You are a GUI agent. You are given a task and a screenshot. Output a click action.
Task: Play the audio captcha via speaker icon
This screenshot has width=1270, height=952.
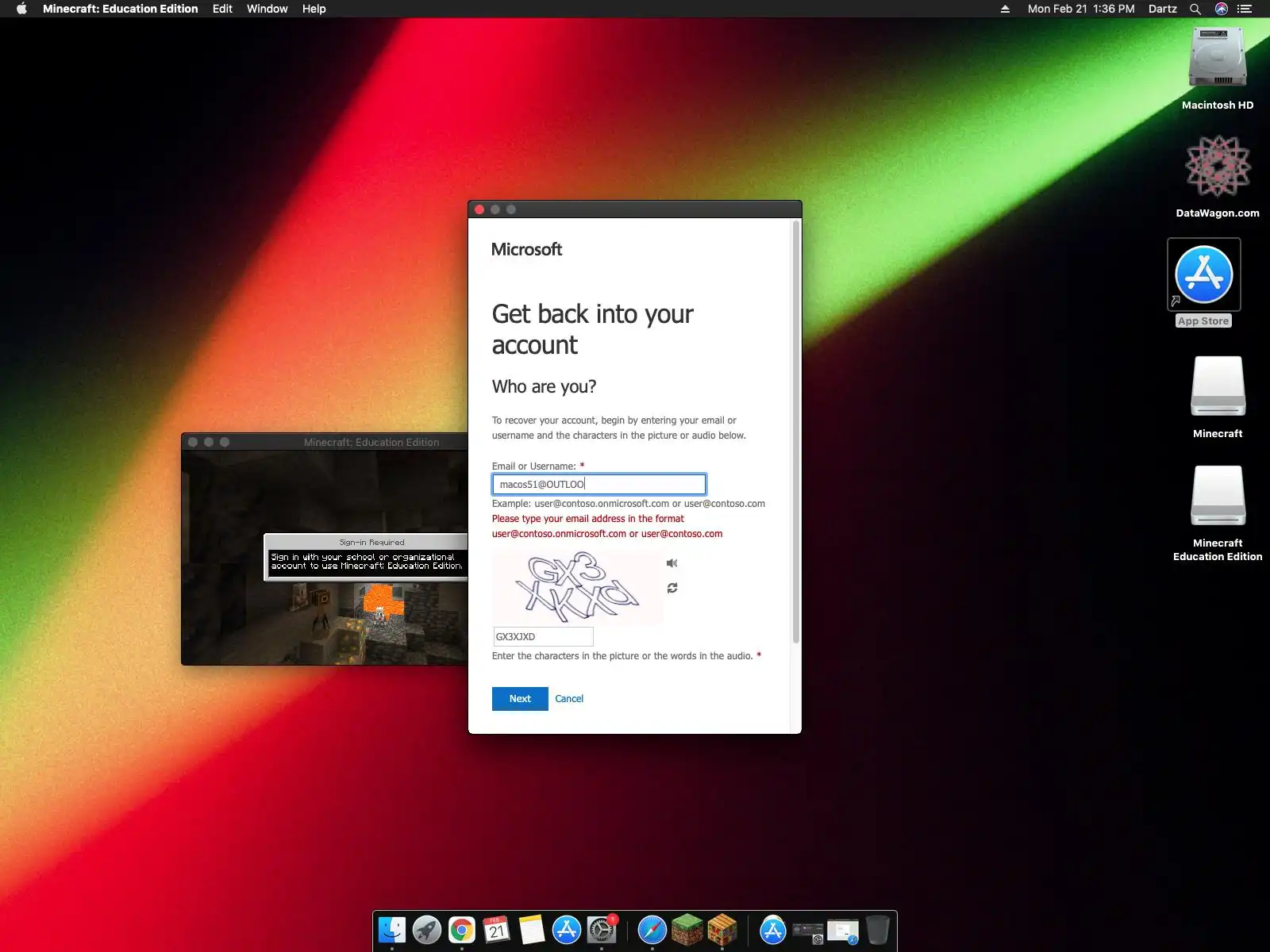(x=672, y=563)
